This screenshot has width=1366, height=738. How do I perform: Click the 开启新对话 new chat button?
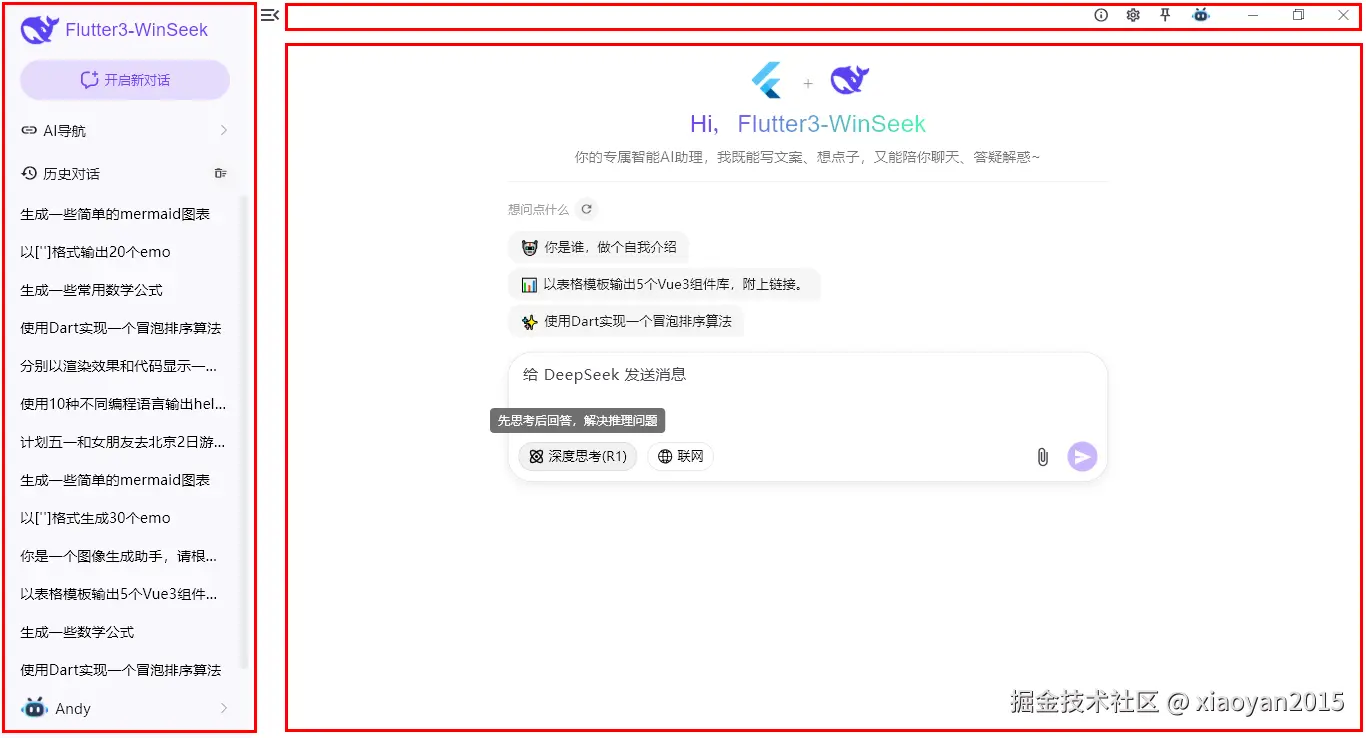point(124,79)
